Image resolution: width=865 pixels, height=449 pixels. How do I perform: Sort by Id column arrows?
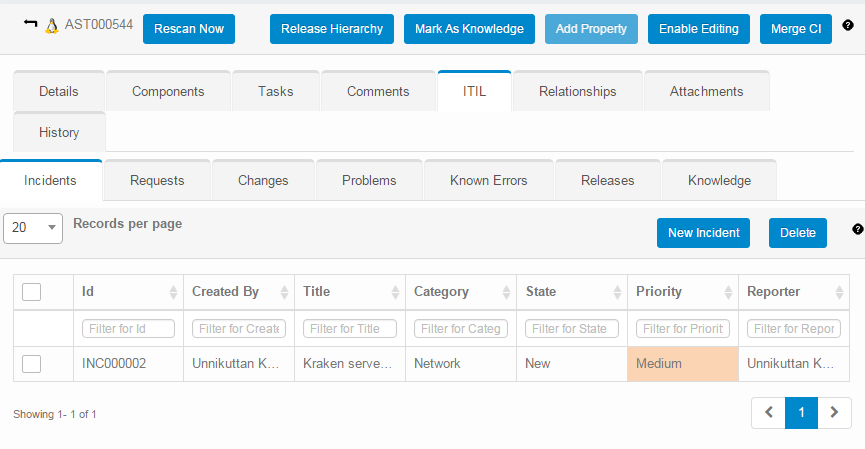[171, 292]
